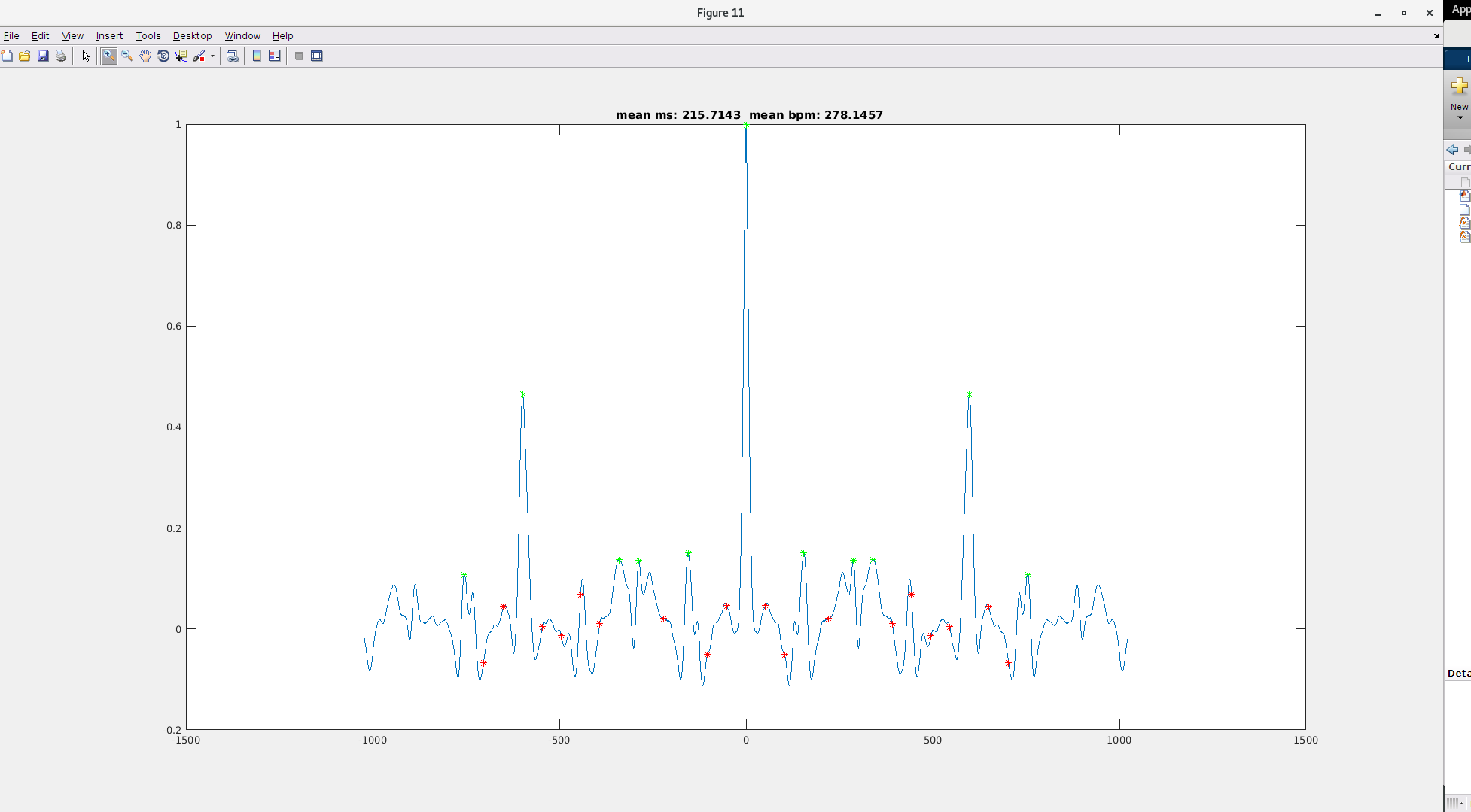Select the Brush data color tool
The height and width of the screenshot is (812, 1471).
point(199,56)
